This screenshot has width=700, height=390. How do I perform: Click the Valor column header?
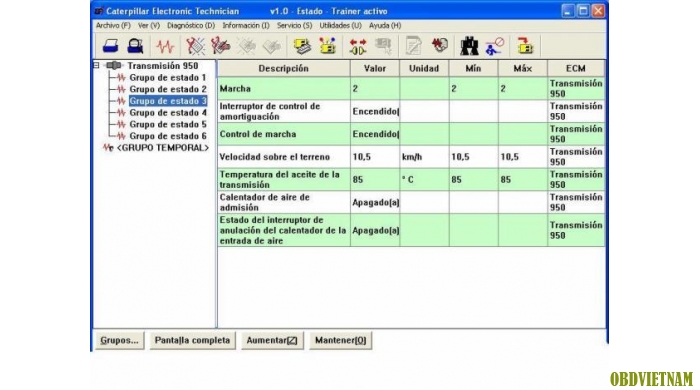point(375,68)
